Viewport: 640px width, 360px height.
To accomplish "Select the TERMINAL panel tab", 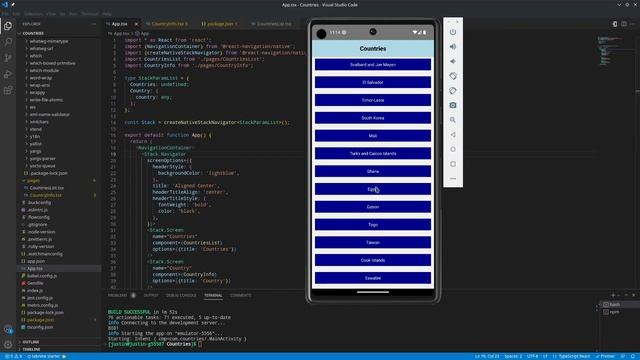I will point(213,295).
